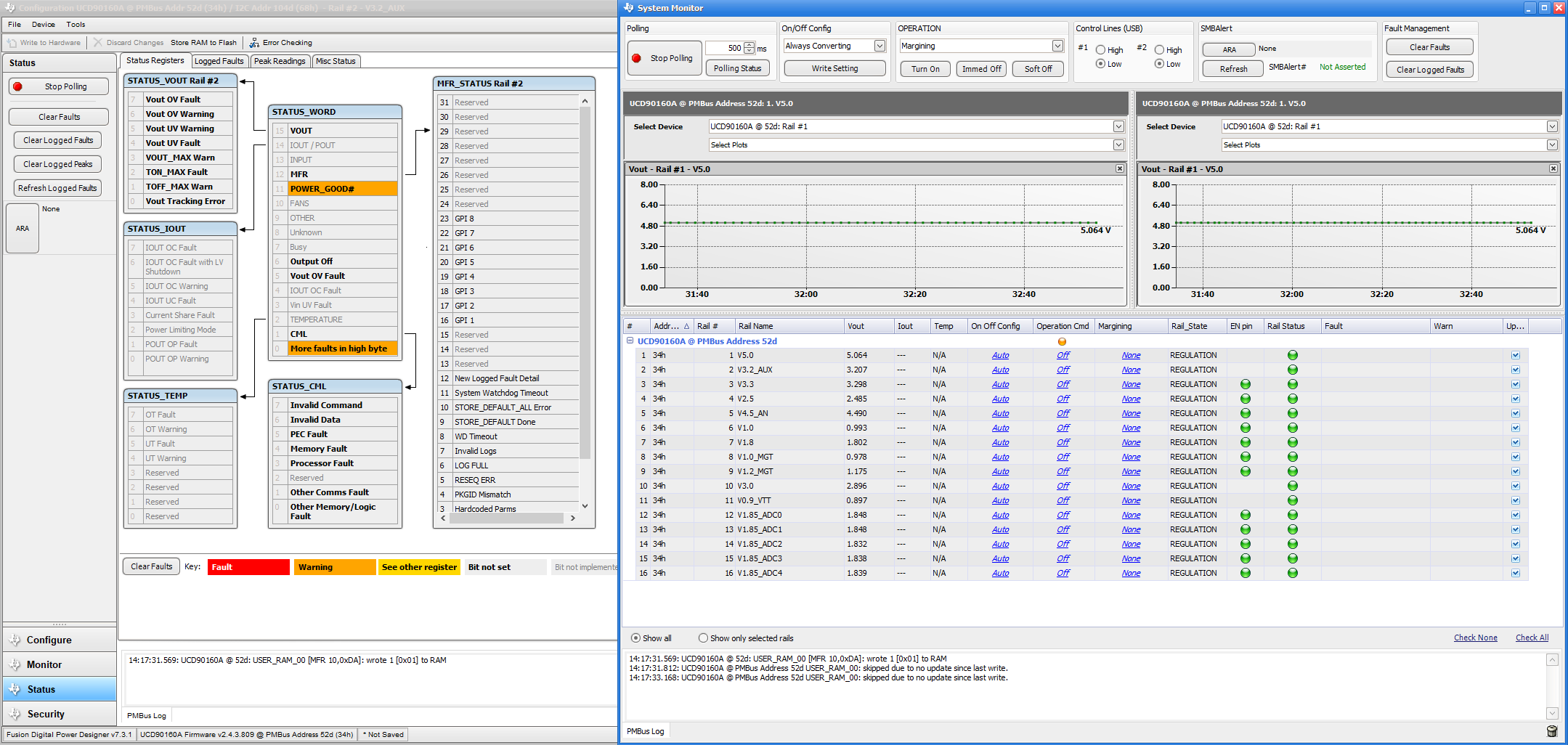Click the green Rail Status indicator for V5.0
This screenshot has height=745, width=1568.
[x=1292, y=355]
